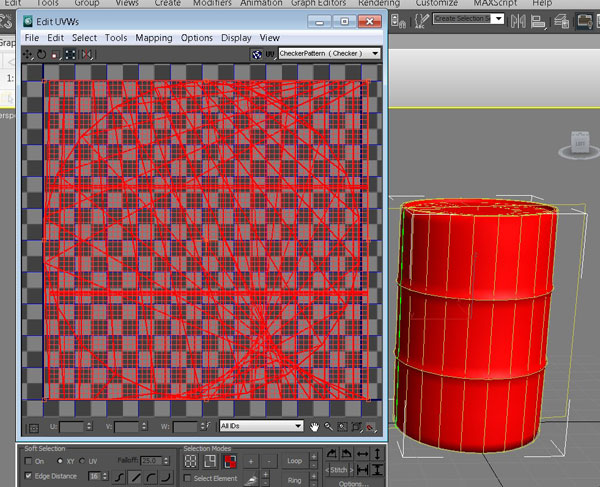The height and width of the screenshot is (487, 600).
Task: Click the Mirror tool in UV toolbar
Action: point(85,54)
